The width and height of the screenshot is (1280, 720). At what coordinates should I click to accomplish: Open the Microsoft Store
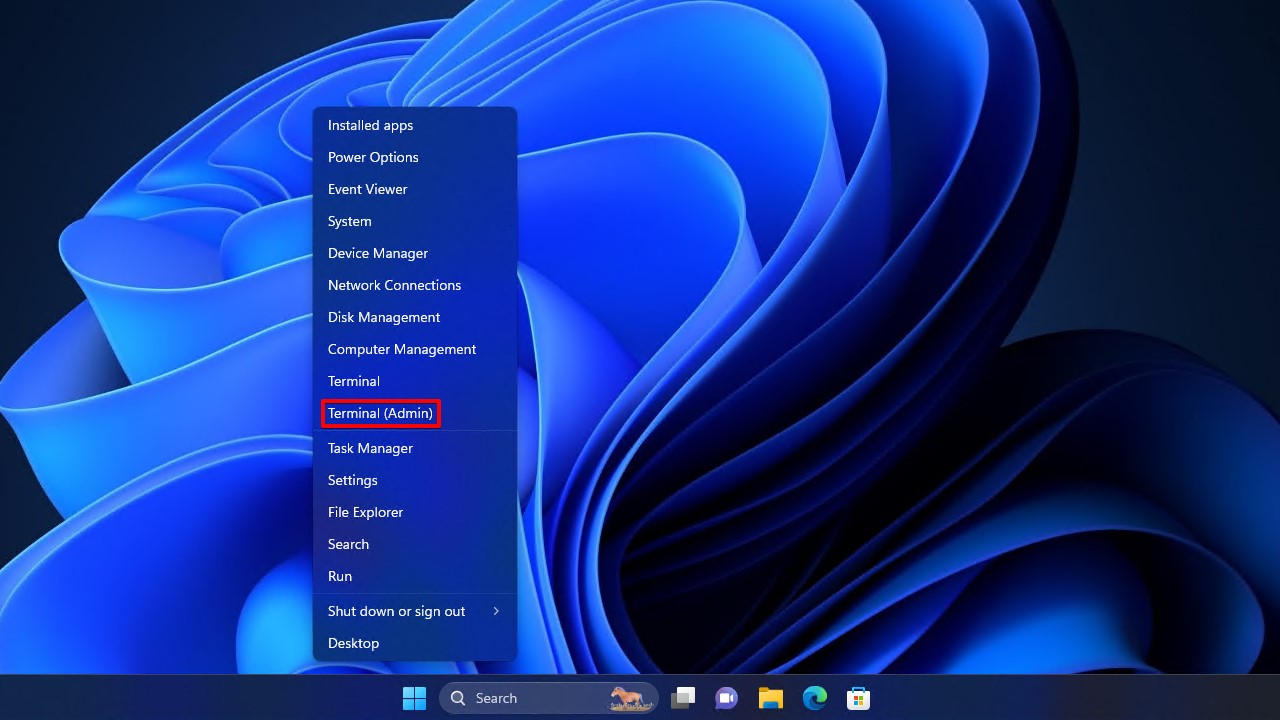click(x=858, y=697)
